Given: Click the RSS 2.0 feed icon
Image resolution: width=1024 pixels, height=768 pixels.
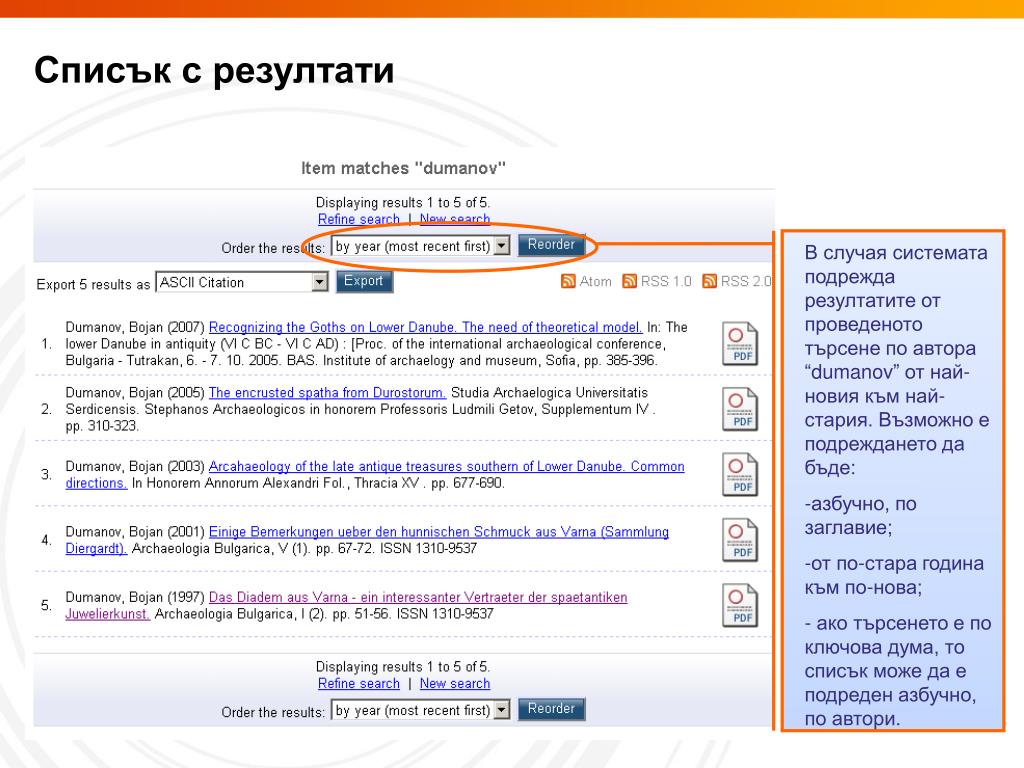Looking at the screenshot, I should tap(709, 281).
